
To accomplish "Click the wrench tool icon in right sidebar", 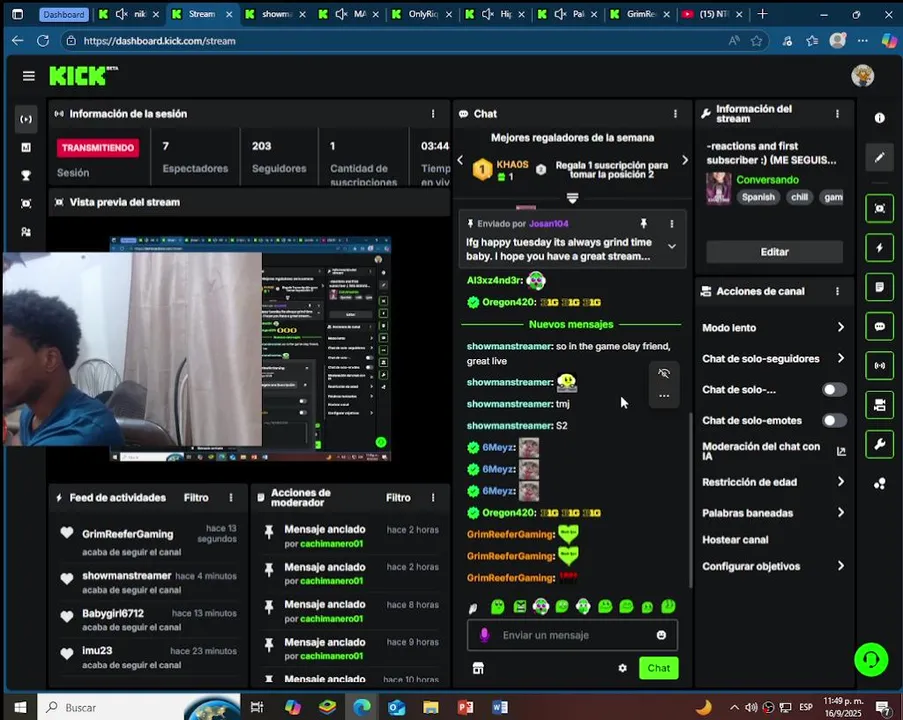I will [x=879, y=444].
